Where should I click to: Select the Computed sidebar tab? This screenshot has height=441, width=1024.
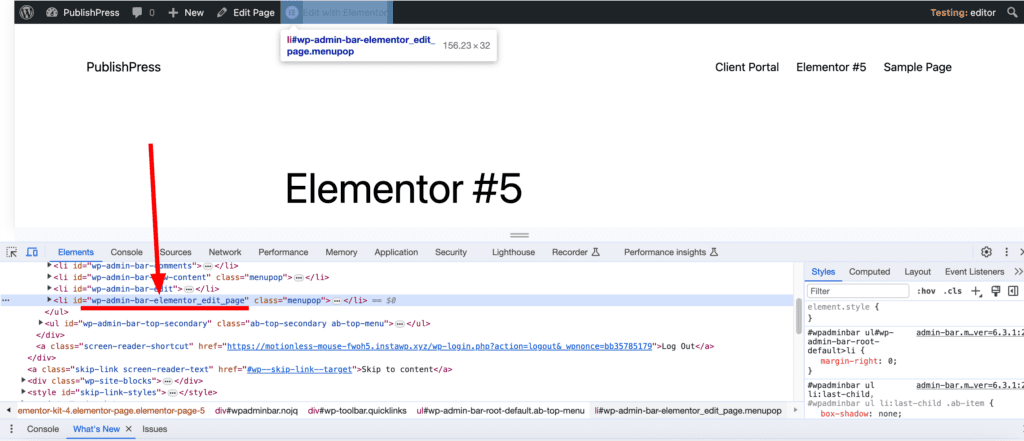[869, 272]
